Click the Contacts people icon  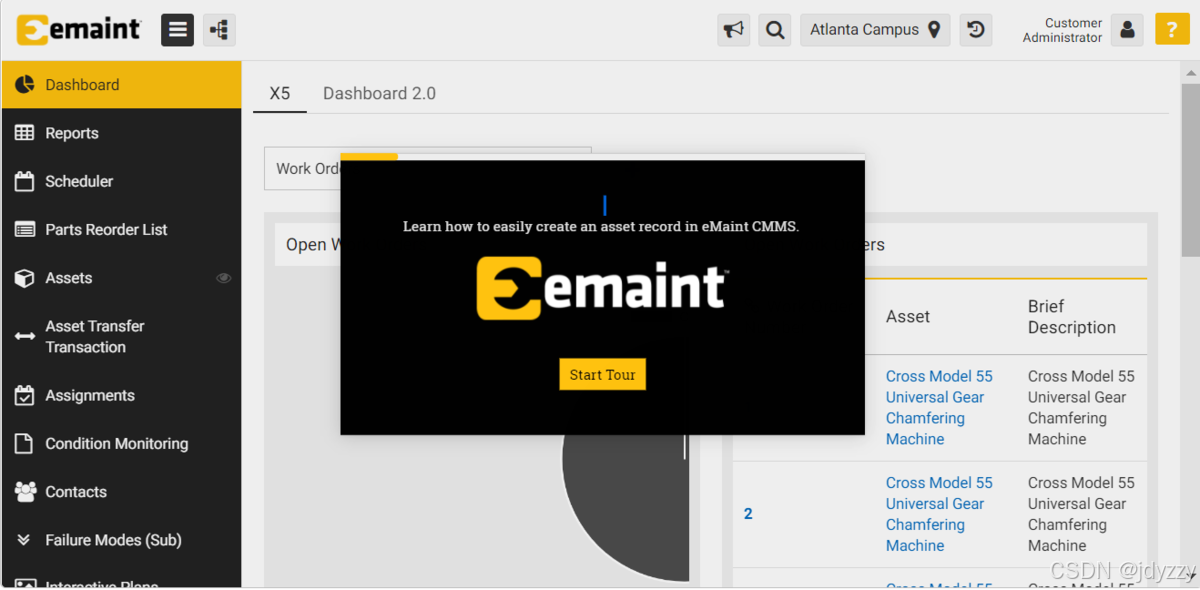pyautogui.click(x=25, y=491)
